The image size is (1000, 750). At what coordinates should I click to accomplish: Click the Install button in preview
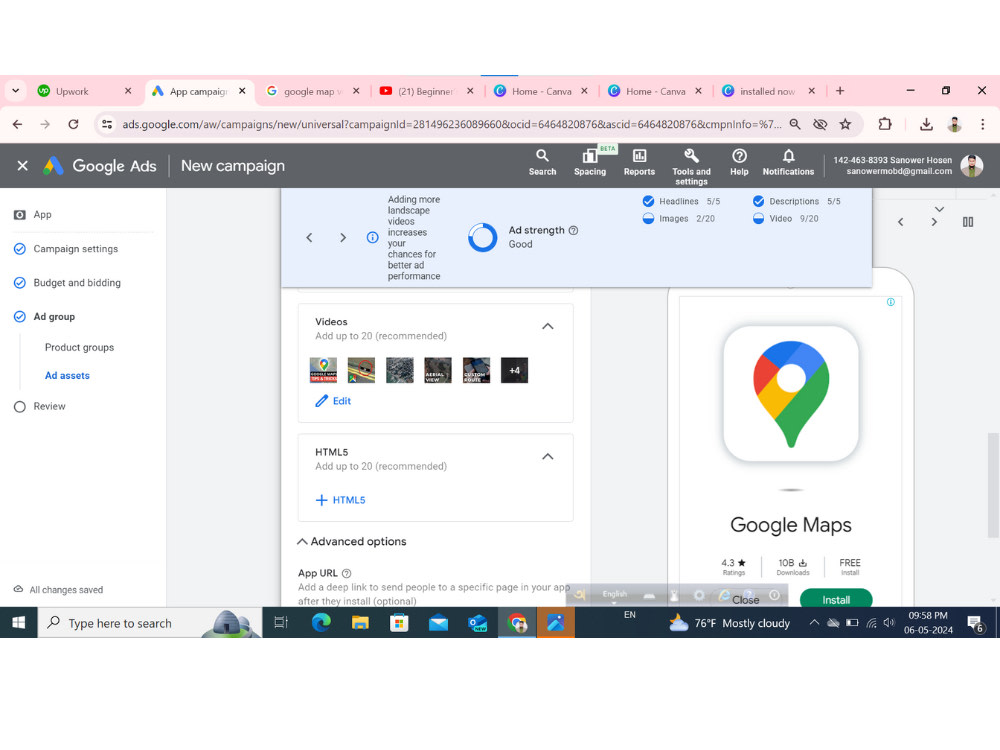pos(836,599)
